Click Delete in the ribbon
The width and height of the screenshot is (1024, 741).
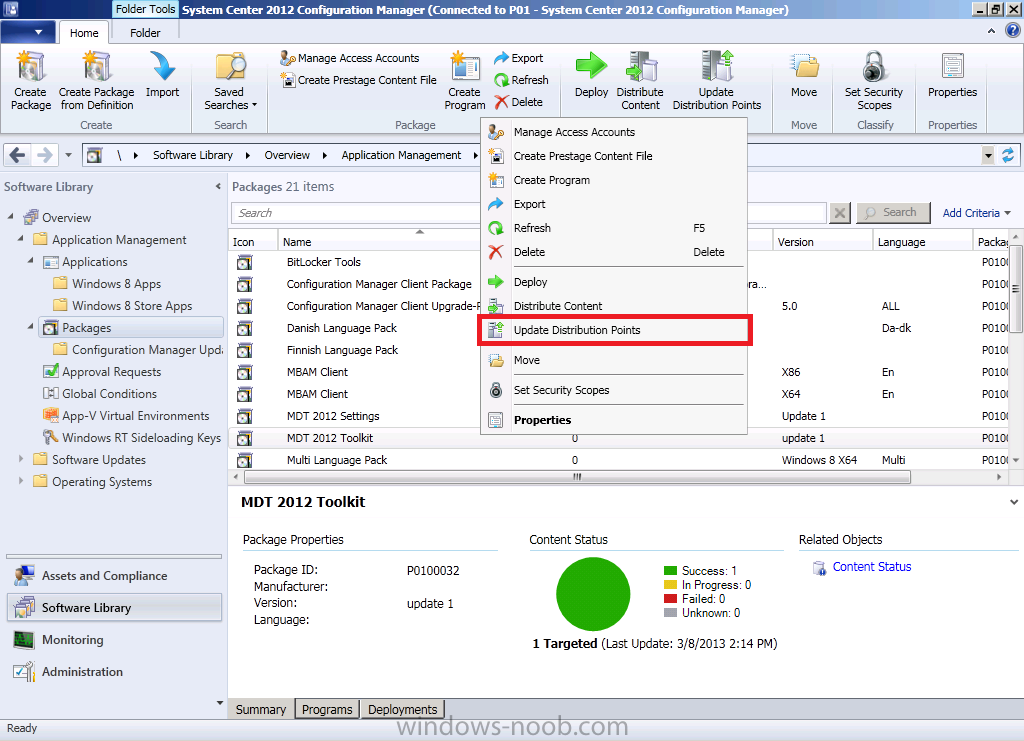(519, 102)
